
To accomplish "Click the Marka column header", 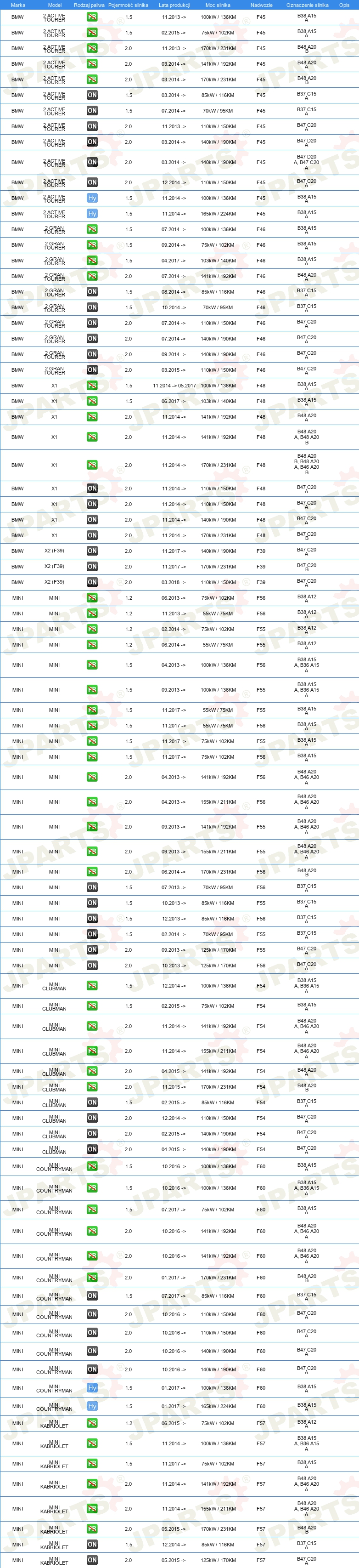I will click(x=17, y=5).
